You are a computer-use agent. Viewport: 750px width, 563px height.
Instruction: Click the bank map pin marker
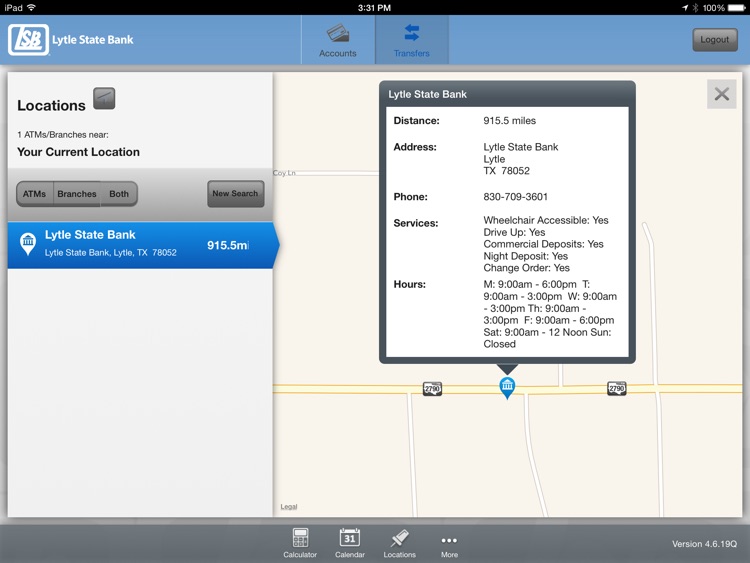tap(507, 387)
